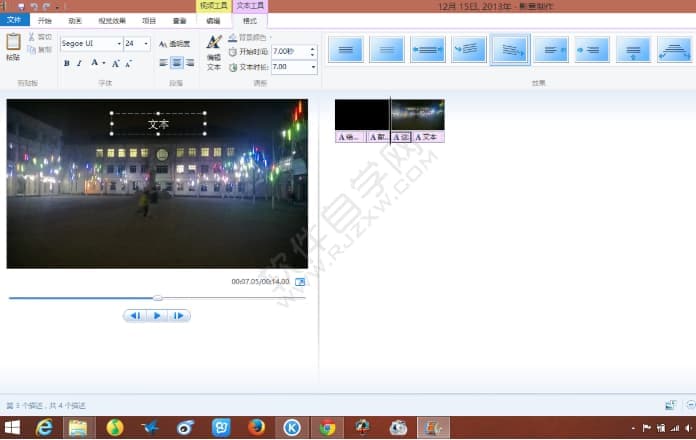Open the text duration 7.00 dropdown
Screen dimensions: 696x440
(x=313, y=67)
